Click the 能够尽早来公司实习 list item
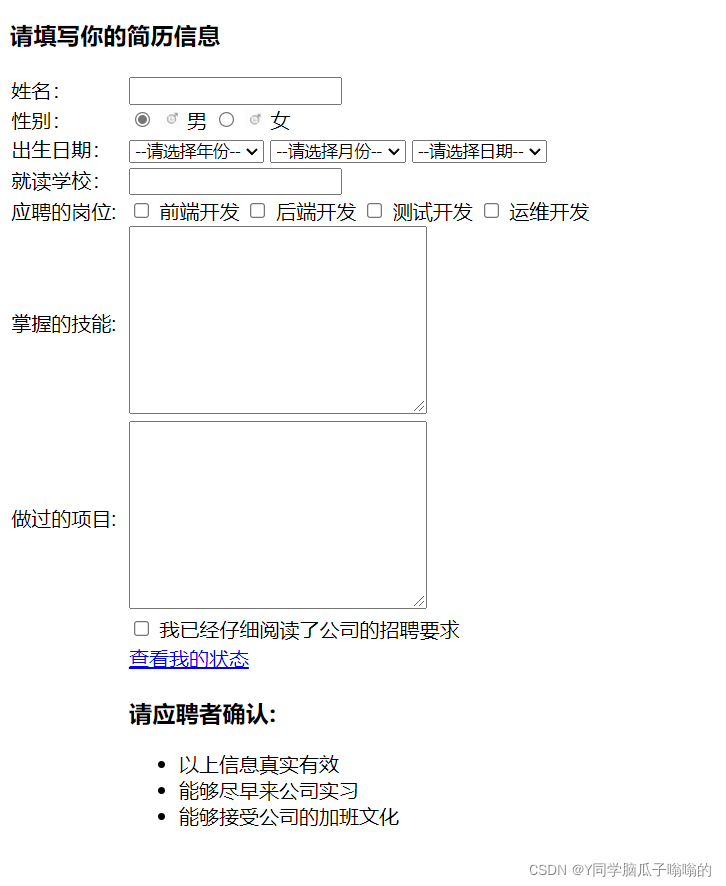Image resolution: width=726 pixels, height=886 pixels. (268, 791)
